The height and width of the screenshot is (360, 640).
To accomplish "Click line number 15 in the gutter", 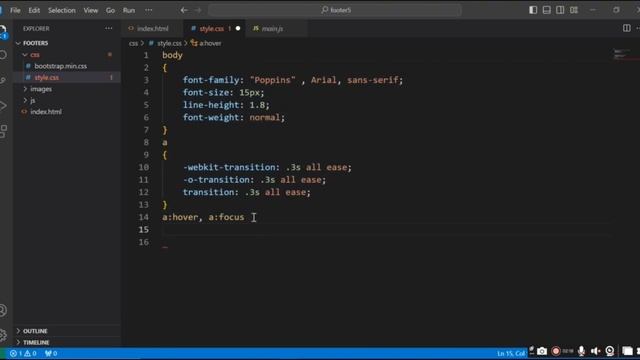I will (x=144, y=230).
